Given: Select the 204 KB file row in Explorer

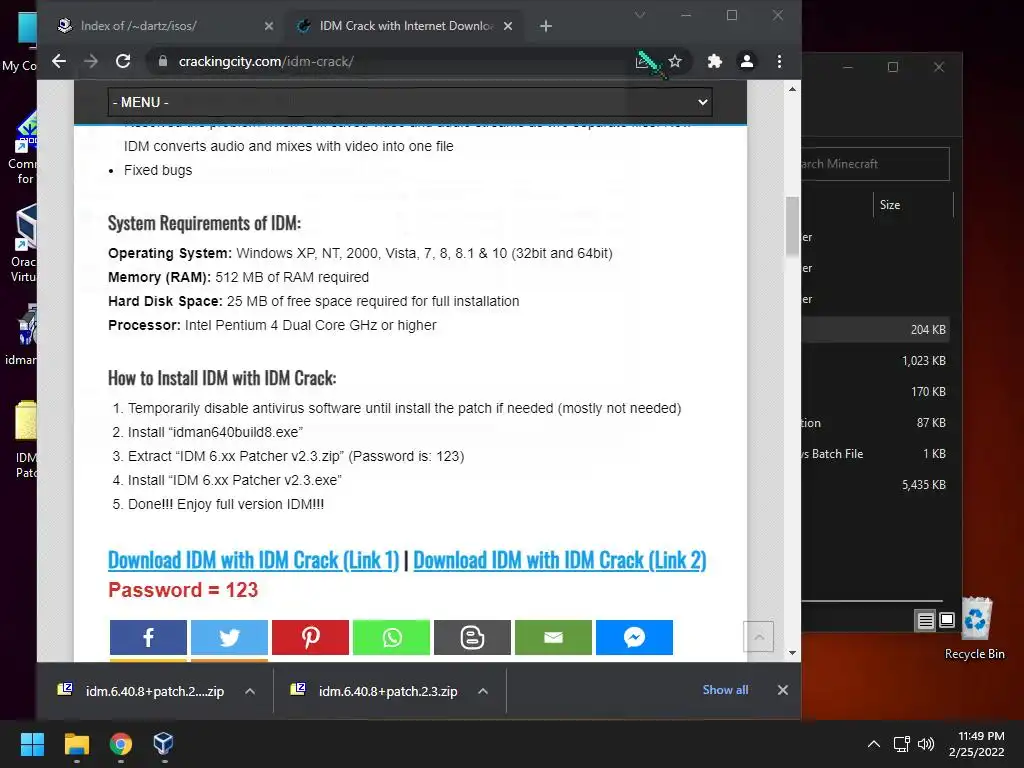Looking at the screenshot, I should 875,330.
